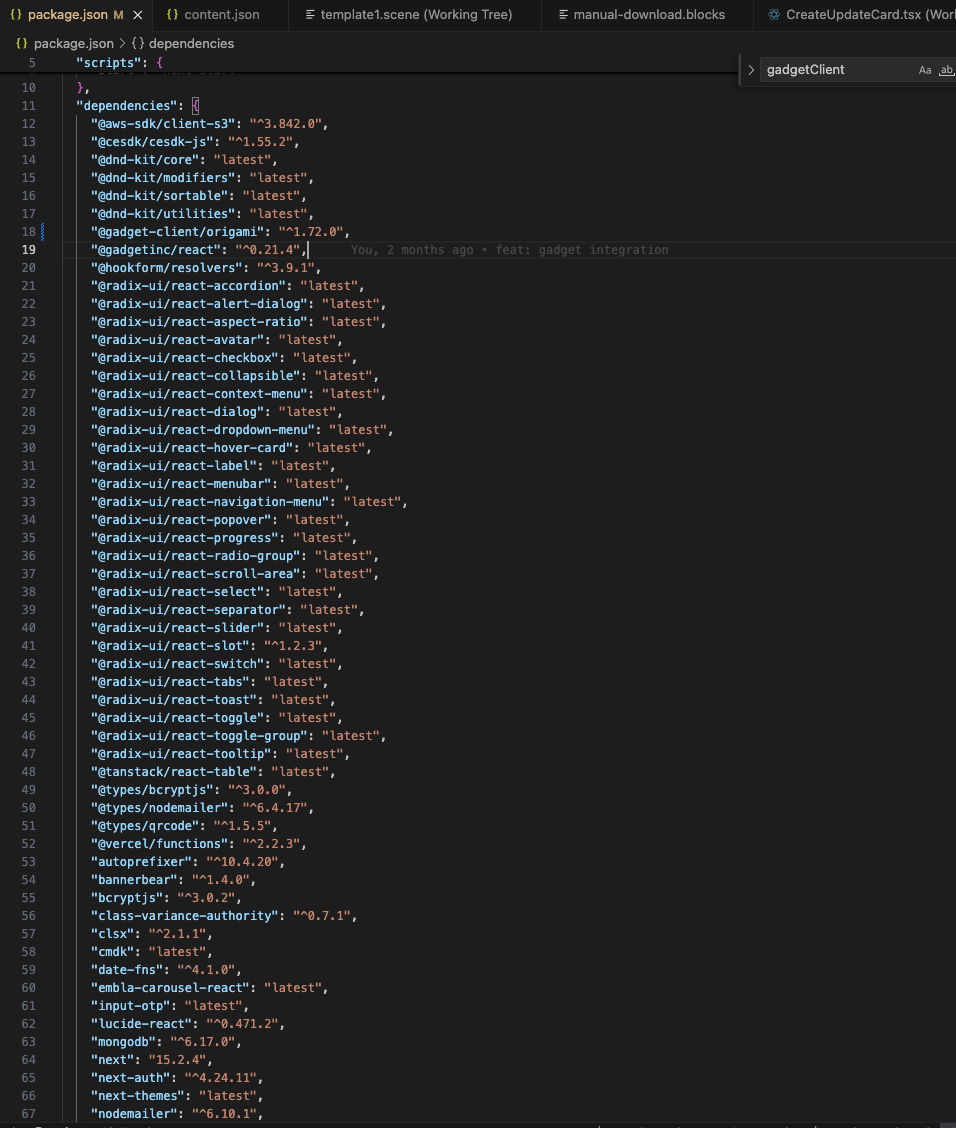
Task: Click the braces icon before breadcrumb package.json
Action: click(22, 43)
